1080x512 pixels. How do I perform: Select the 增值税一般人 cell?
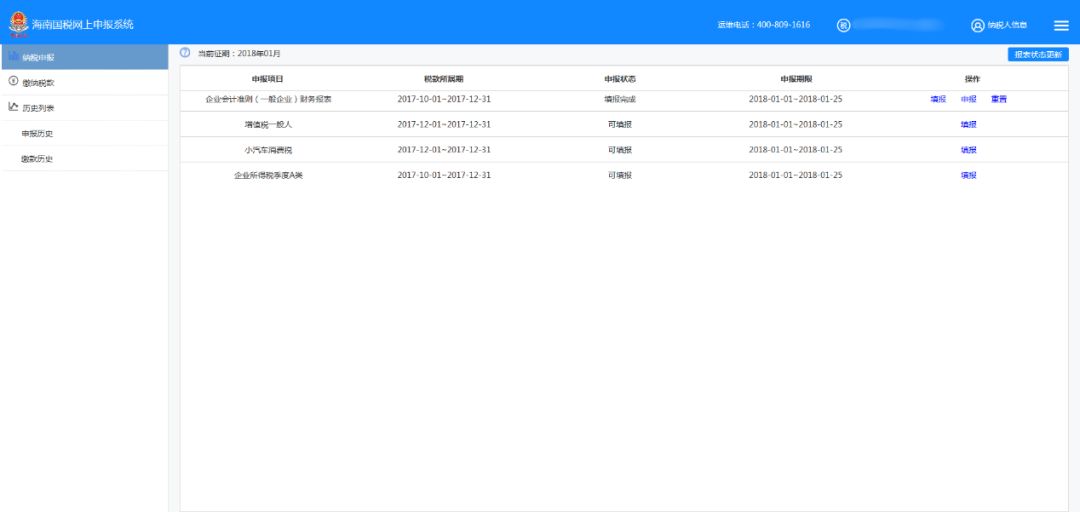click(269, 125)
